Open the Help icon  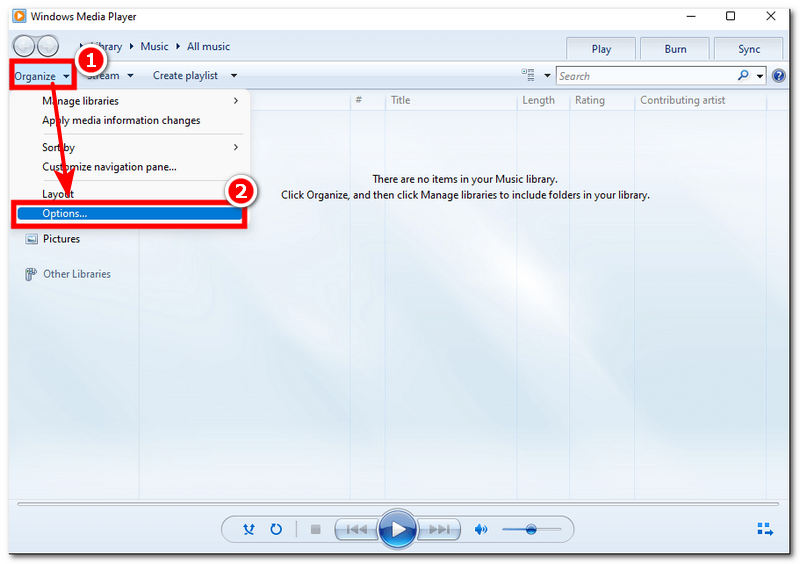pyautogui.click(x=779, y=76)
